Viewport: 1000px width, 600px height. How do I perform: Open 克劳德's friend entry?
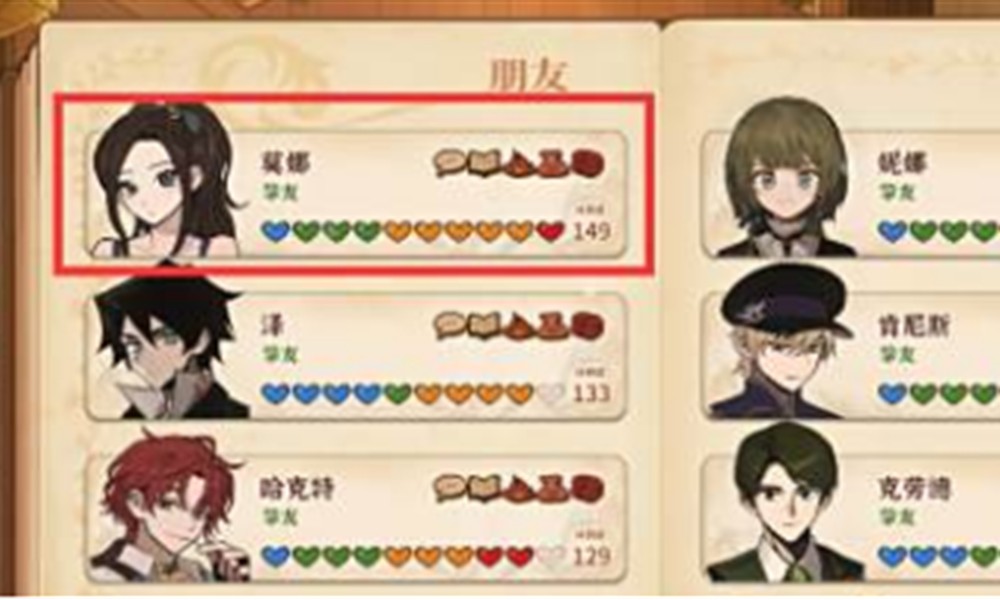[x=851, y=518]
